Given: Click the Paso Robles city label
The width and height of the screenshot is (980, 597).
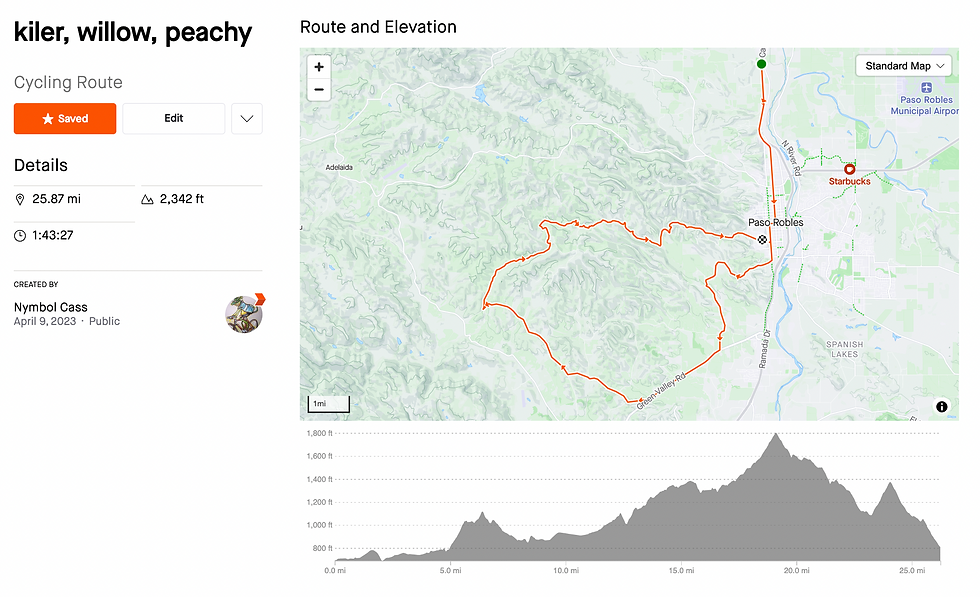Looking at the screenshot, I should click(x=775, y=222).
